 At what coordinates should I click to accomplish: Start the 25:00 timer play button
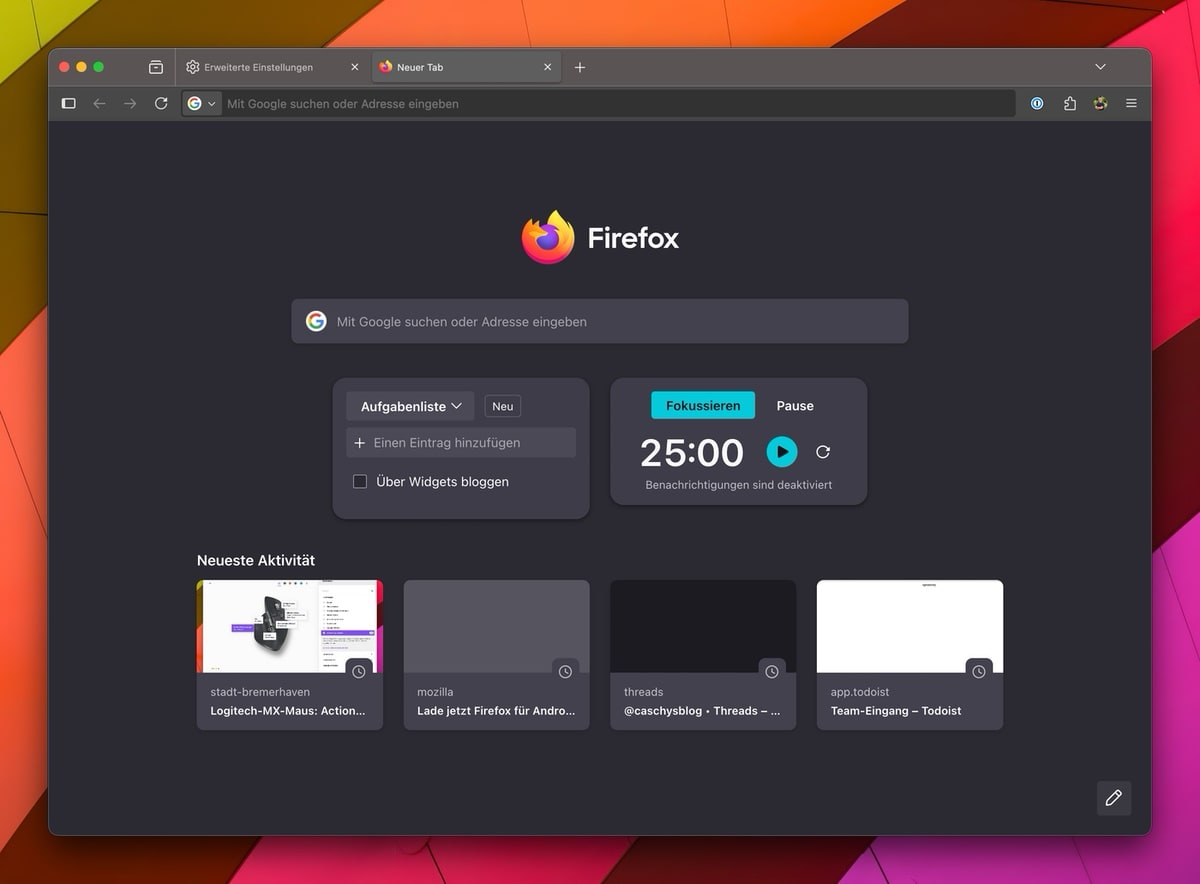coord(782,452)
